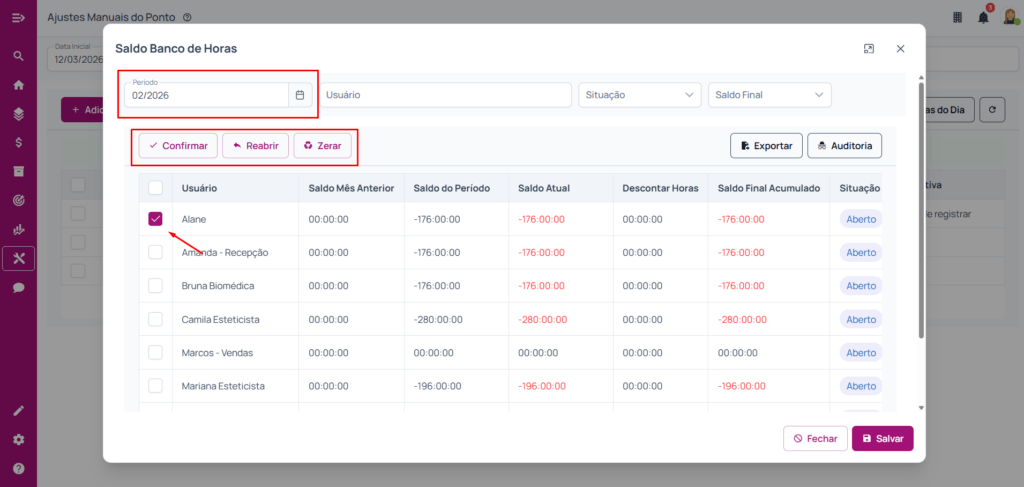The height and width of the screenshot is (487, 1024).
Task: Click the open-in-new-window icon of dialog
Action: (x=869, y=48)
